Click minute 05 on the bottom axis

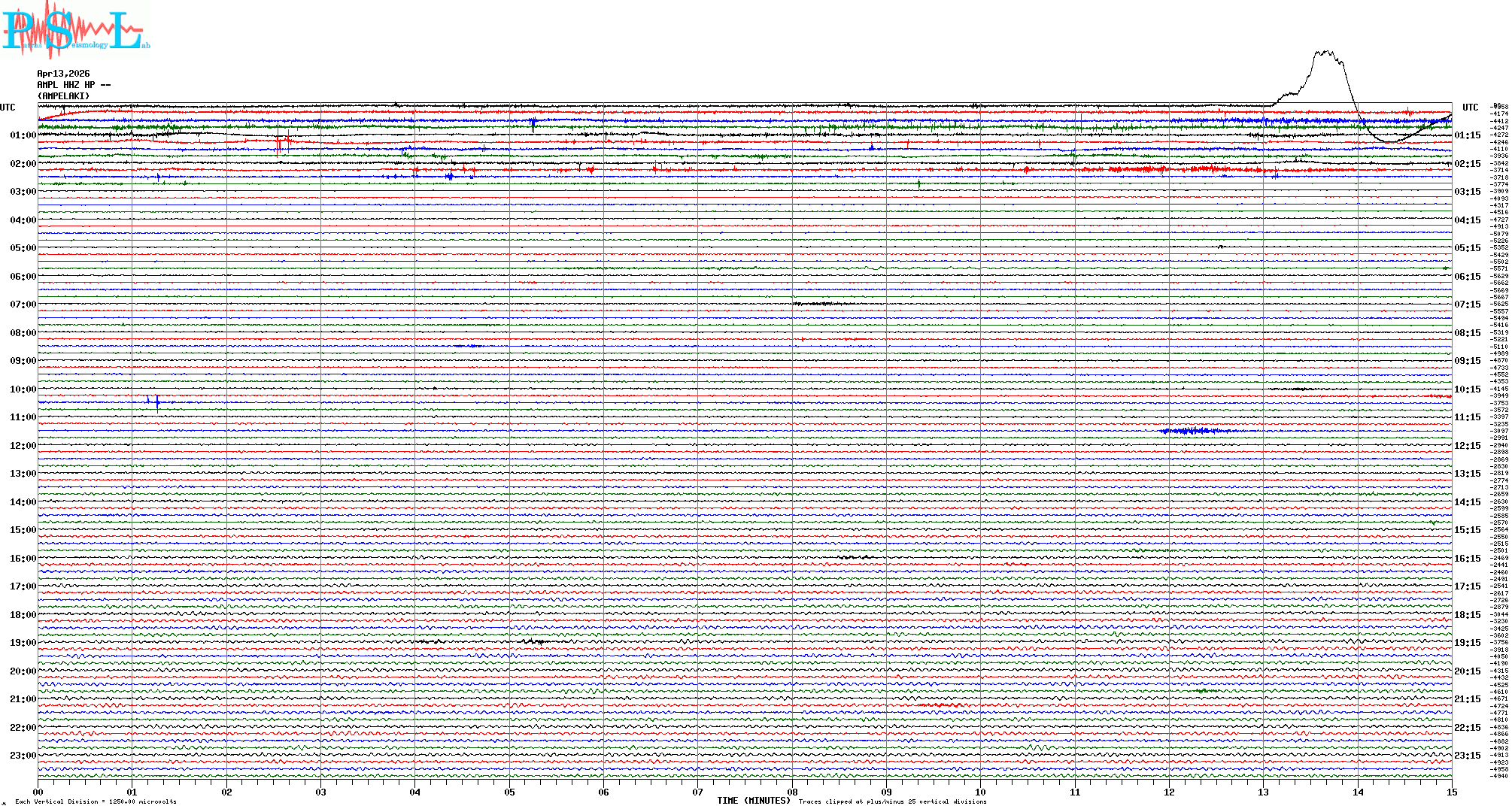[x=509, y=792]
